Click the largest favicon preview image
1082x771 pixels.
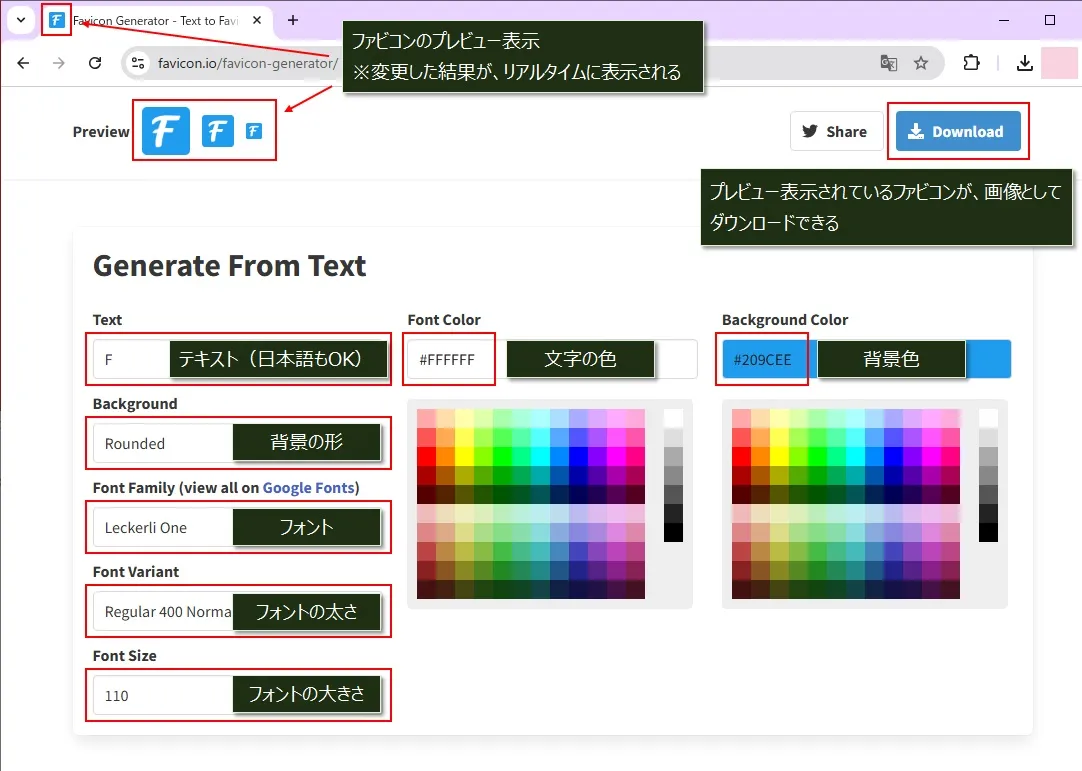pyautogui.click(x=166, y=131)
